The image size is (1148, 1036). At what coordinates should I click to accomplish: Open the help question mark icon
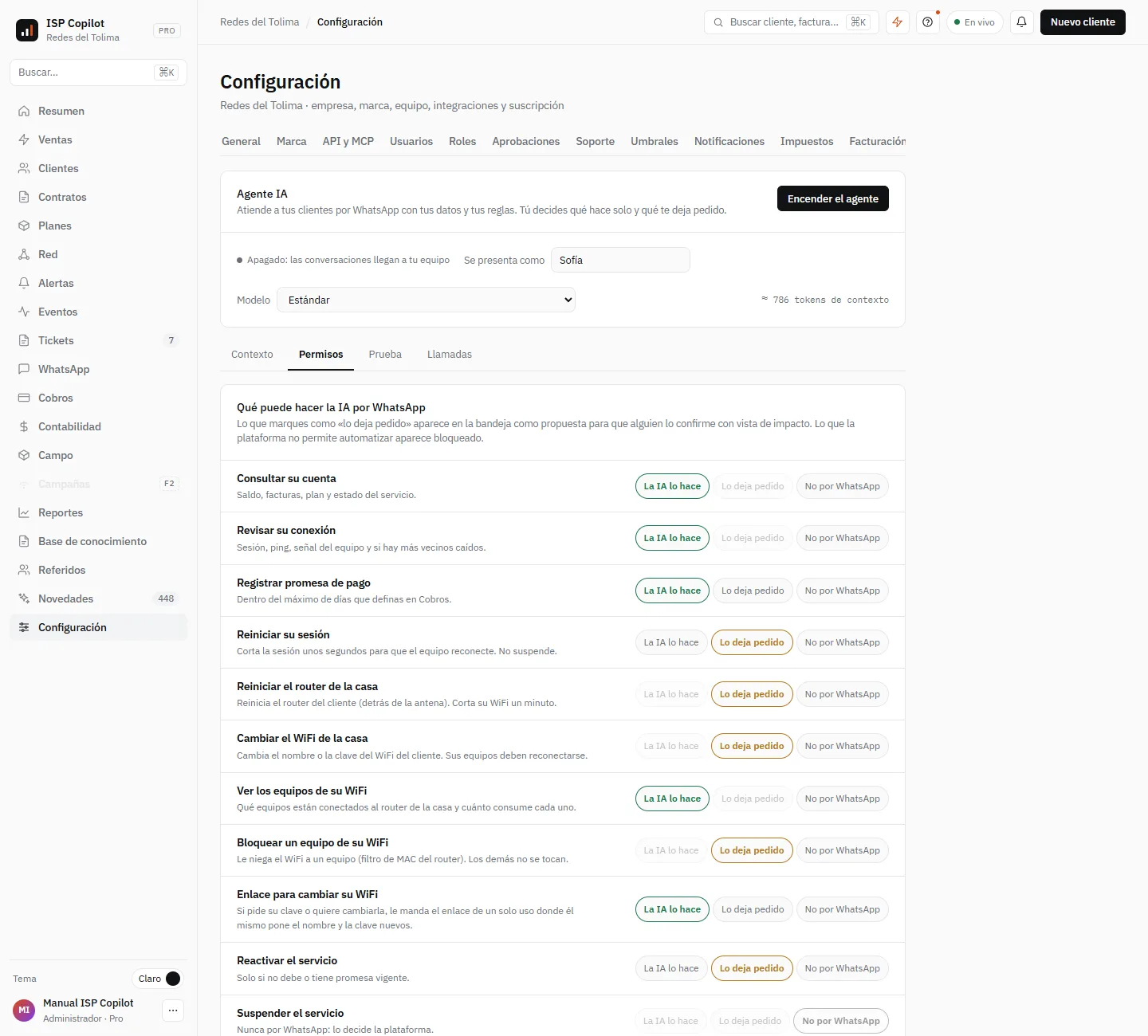[927, 22]
